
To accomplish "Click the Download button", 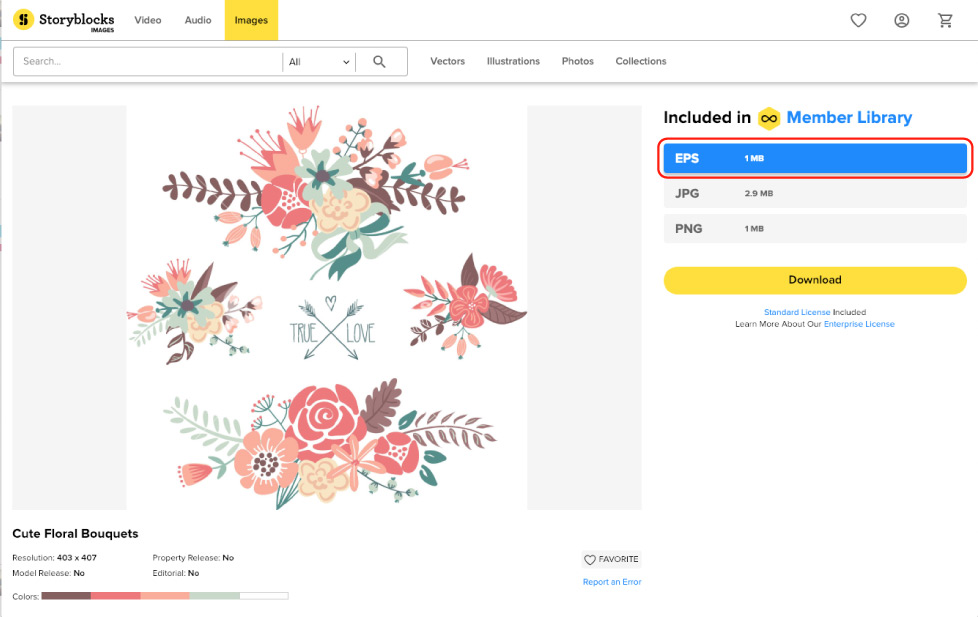I will pos(815,280).
